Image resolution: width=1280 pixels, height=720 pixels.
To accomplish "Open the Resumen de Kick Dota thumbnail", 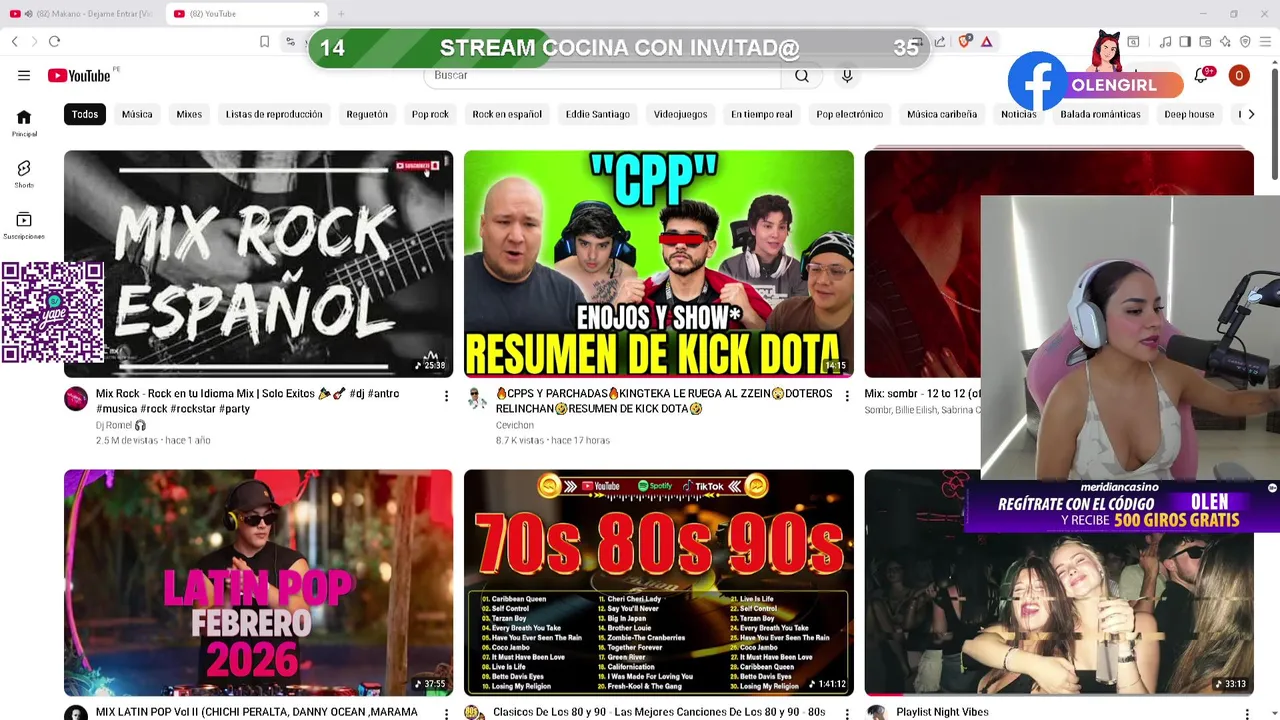I will point(659,263).
